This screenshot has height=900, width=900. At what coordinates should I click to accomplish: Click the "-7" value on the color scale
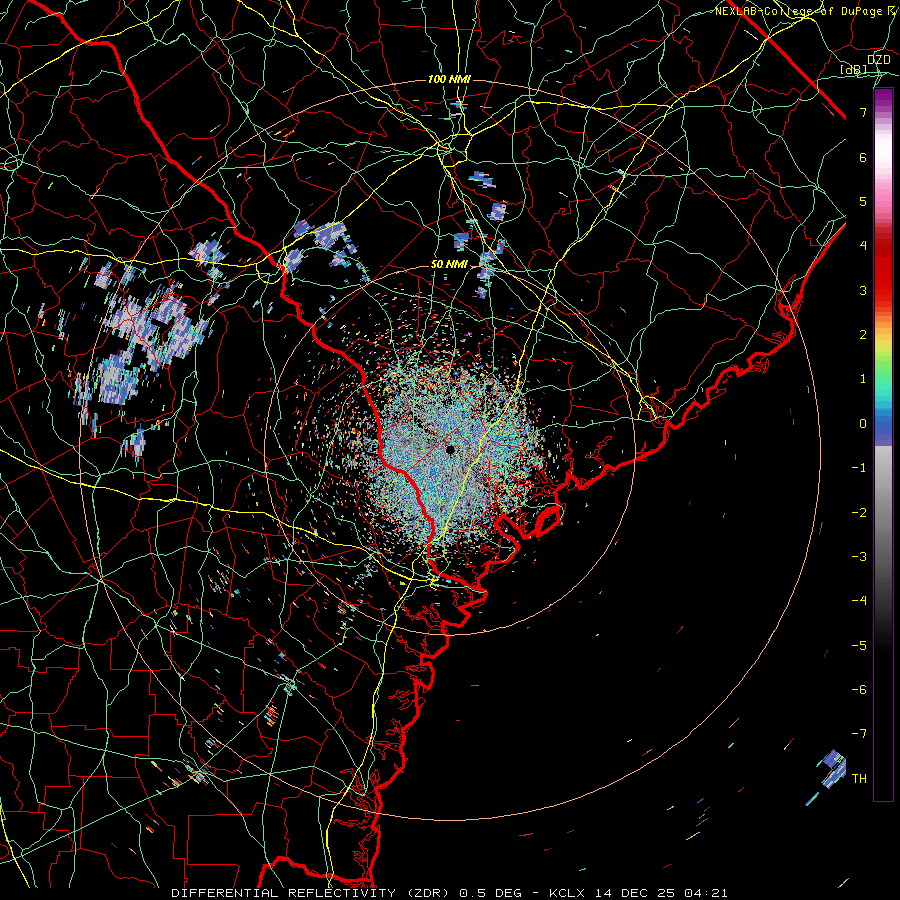pyautogui.click(x=859, y=734)
